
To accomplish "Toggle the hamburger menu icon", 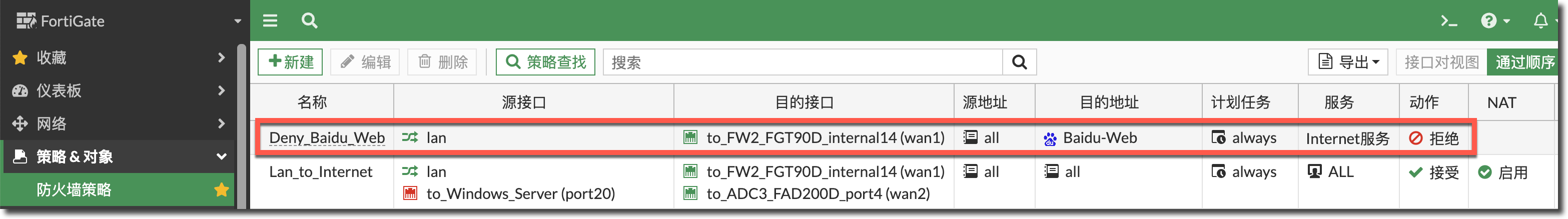I will [270, 20].
